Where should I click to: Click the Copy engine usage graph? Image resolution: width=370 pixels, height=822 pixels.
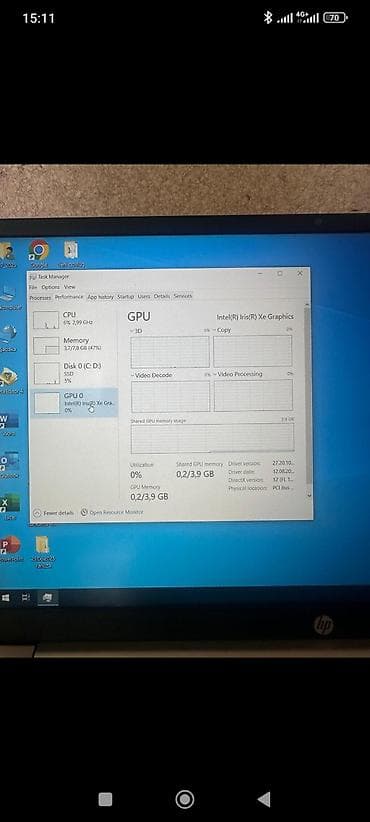253,351
